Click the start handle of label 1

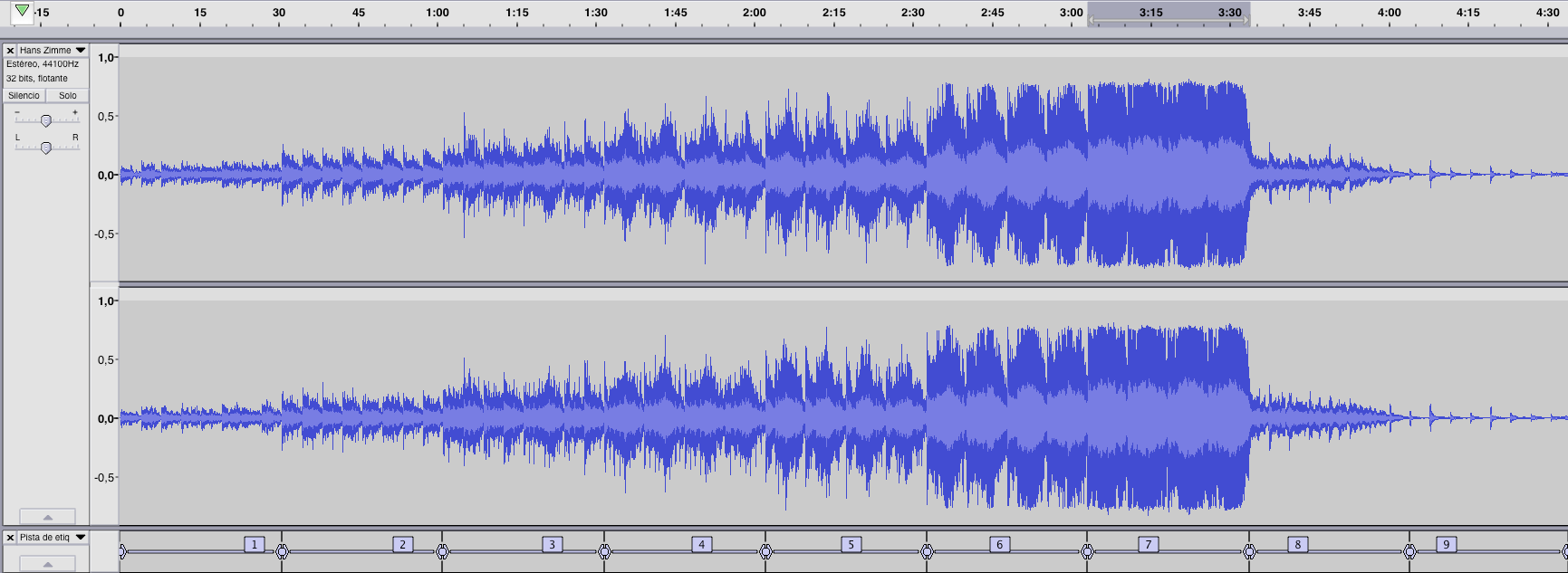[122, 551]
